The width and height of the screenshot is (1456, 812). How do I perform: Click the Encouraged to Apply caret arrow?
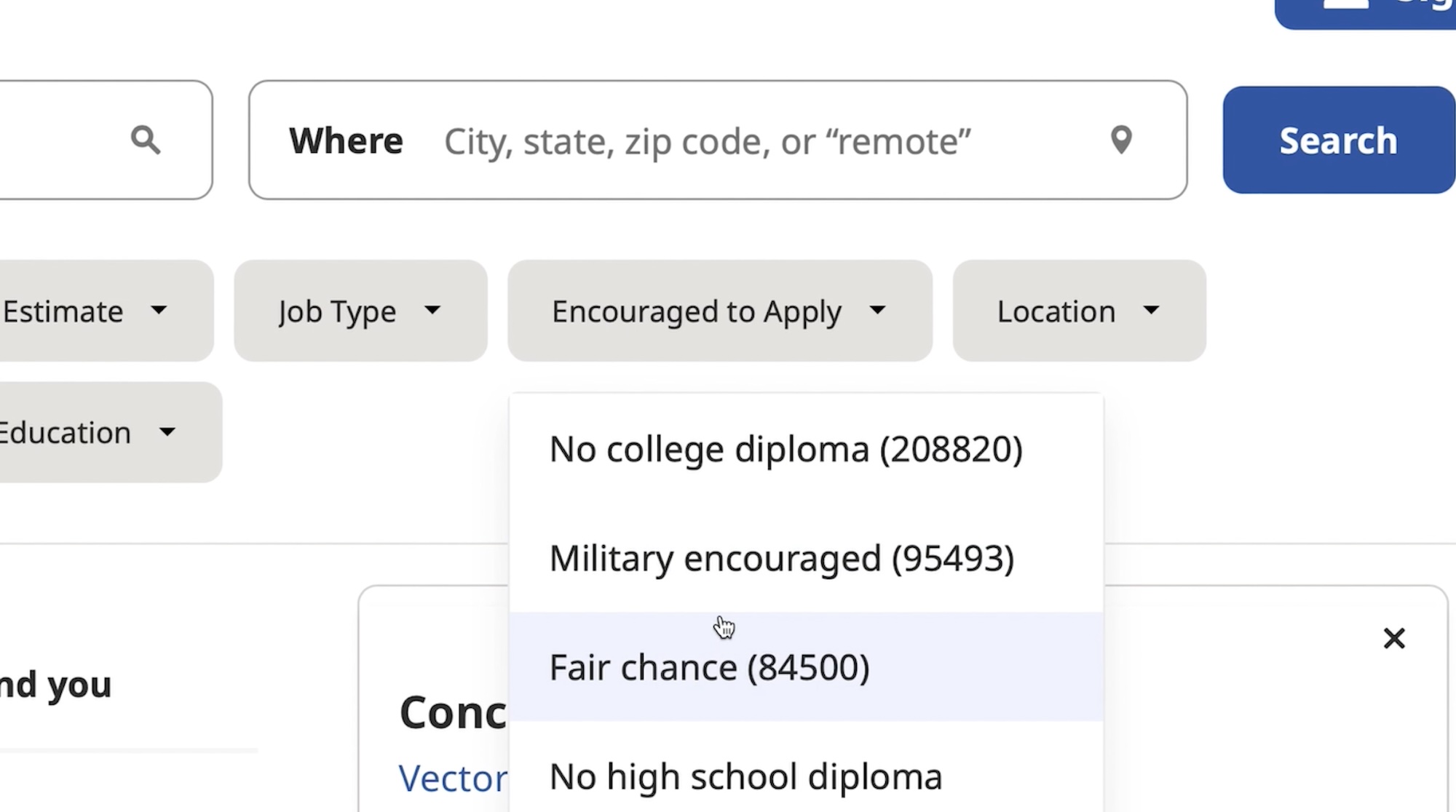[x=878, y=311]
